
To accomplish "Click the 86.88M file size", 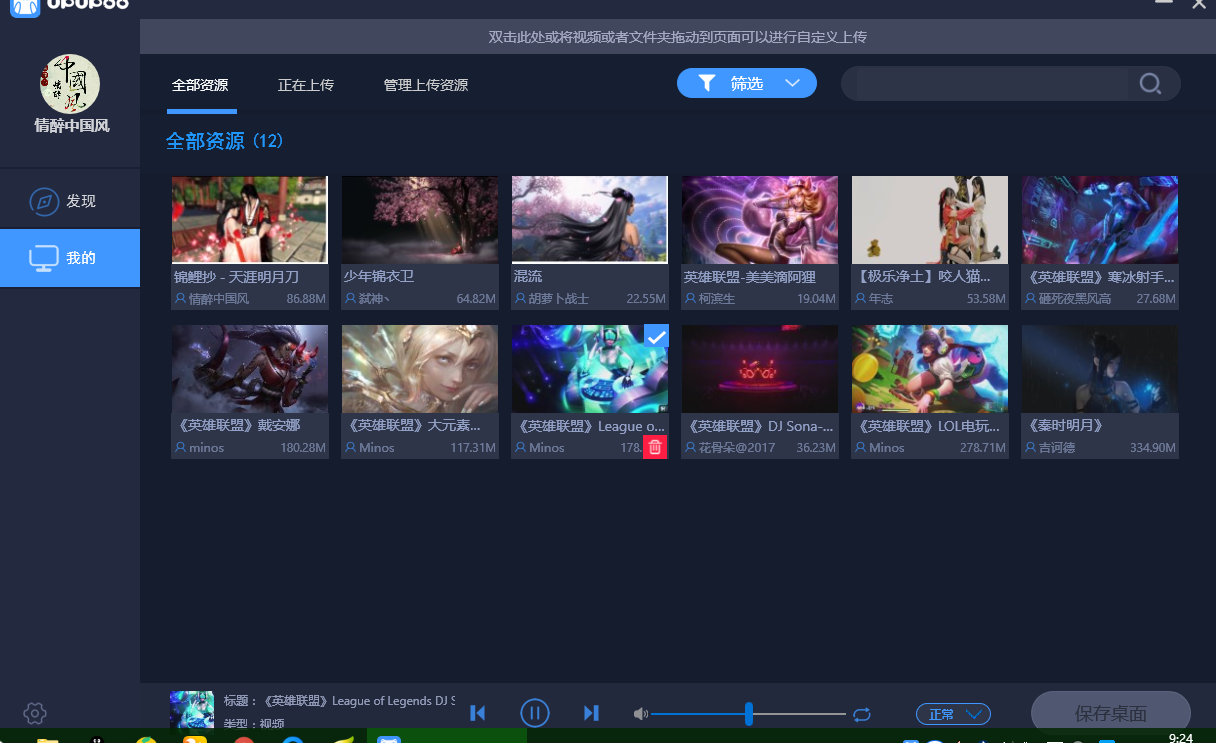I will [x=306, y=299].
